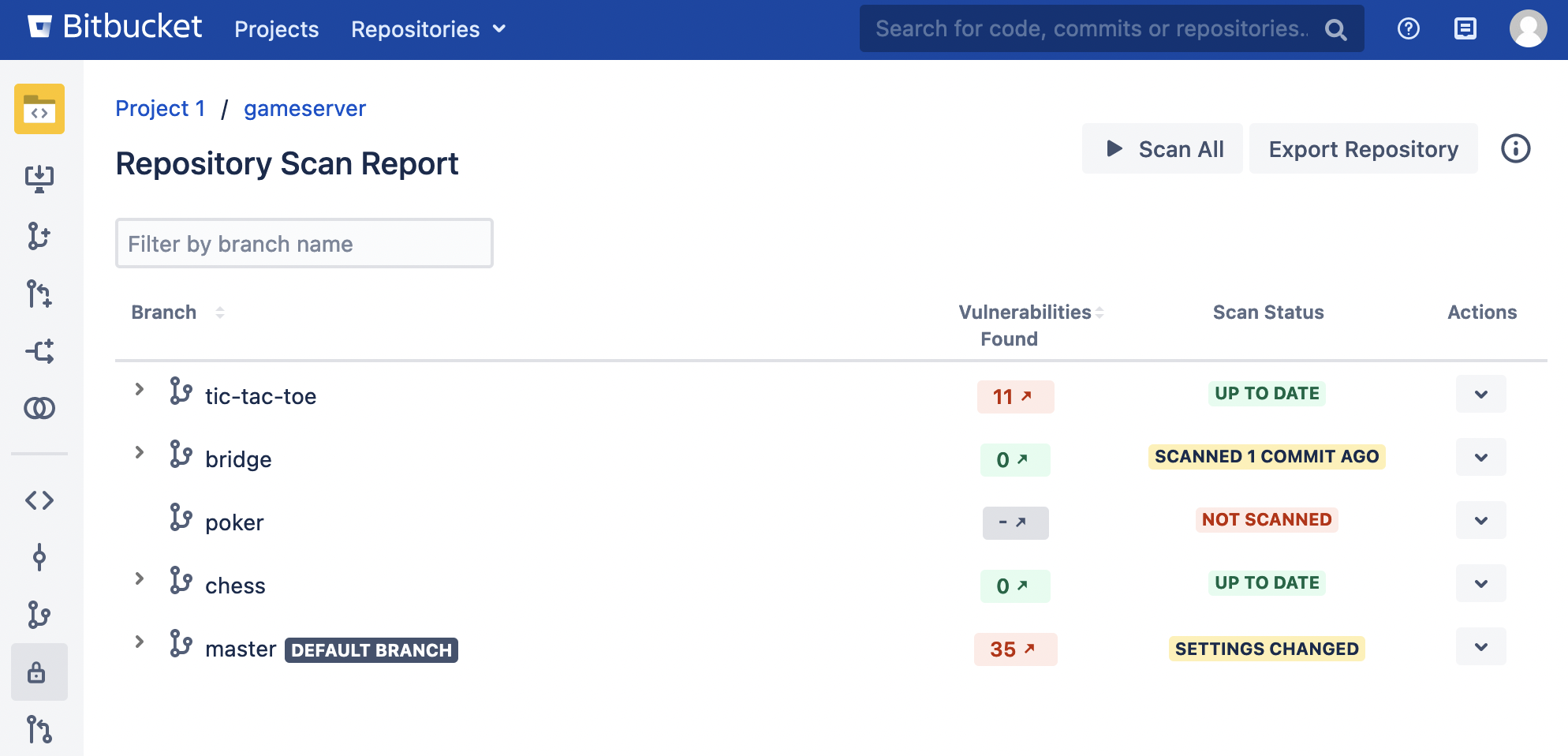Open the security lock icon in sidebar

click(x=37, y=673)
